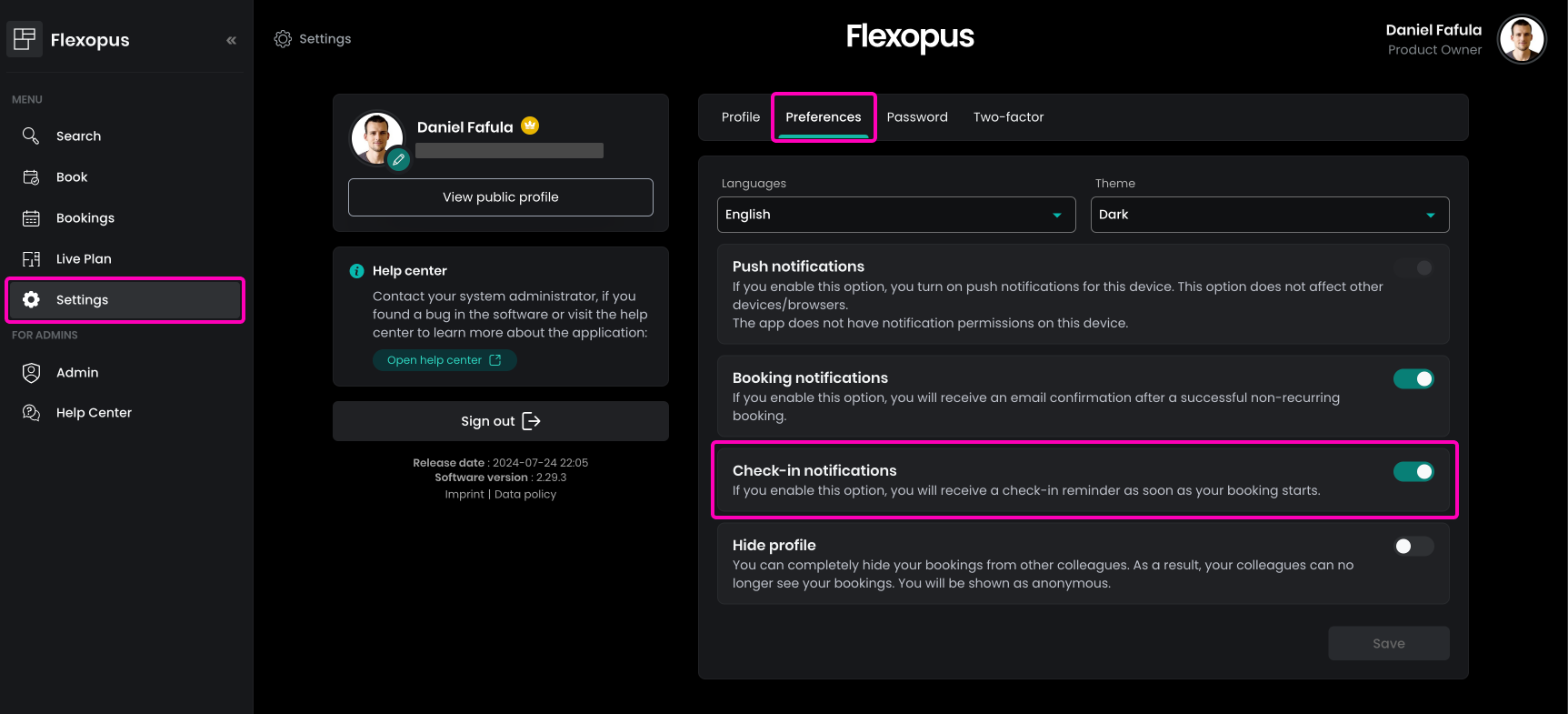This screenshot has width=1568, height=714.
Task: Switch to the Password tab
Action: coord(916,117)
